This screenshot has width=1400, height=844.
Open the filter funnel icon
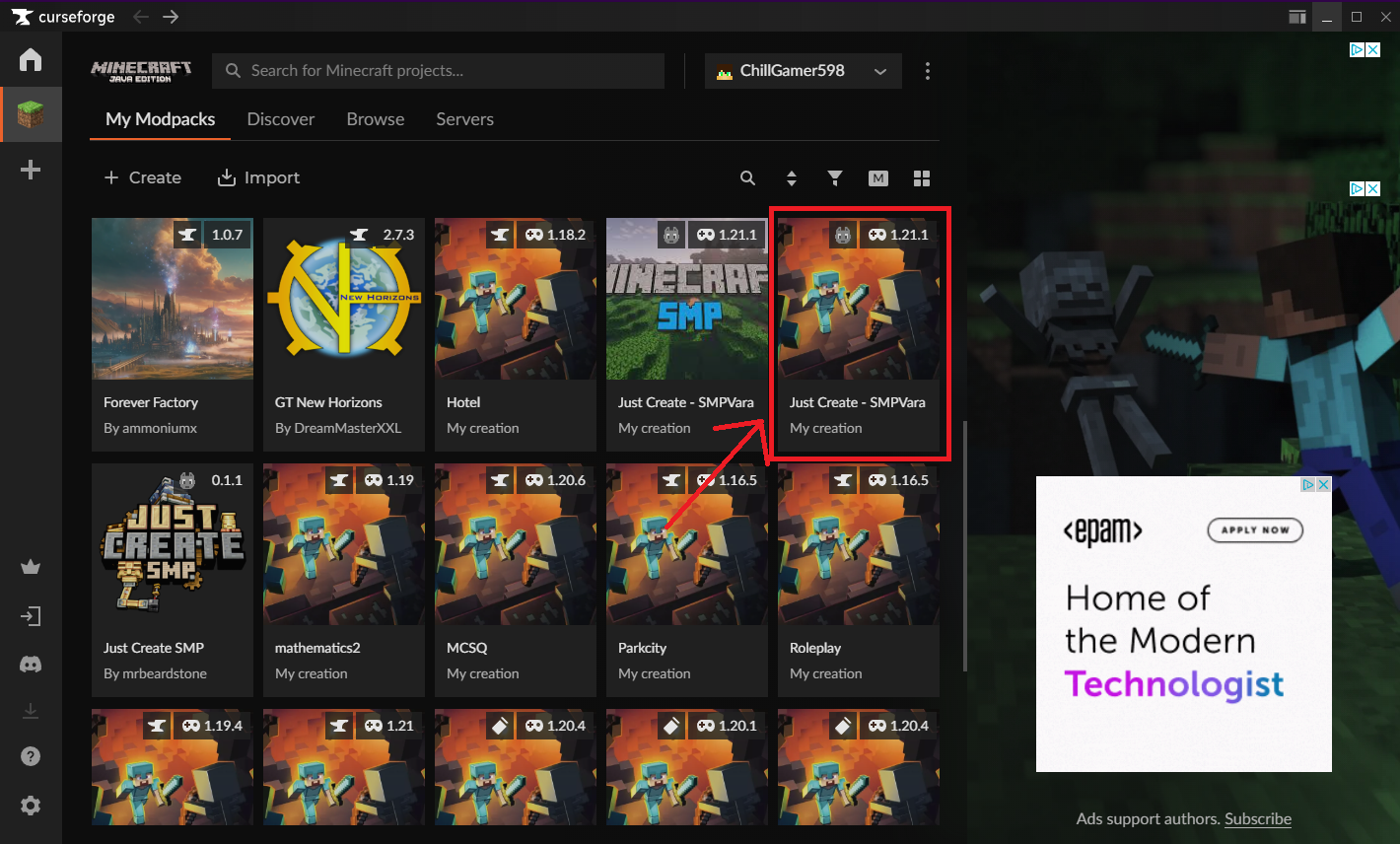pos(835,178)
